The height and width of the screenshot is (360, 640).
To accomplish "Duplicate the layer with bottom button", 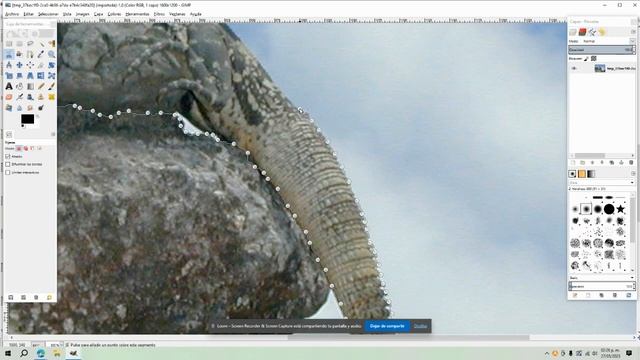I will point(611,162).
